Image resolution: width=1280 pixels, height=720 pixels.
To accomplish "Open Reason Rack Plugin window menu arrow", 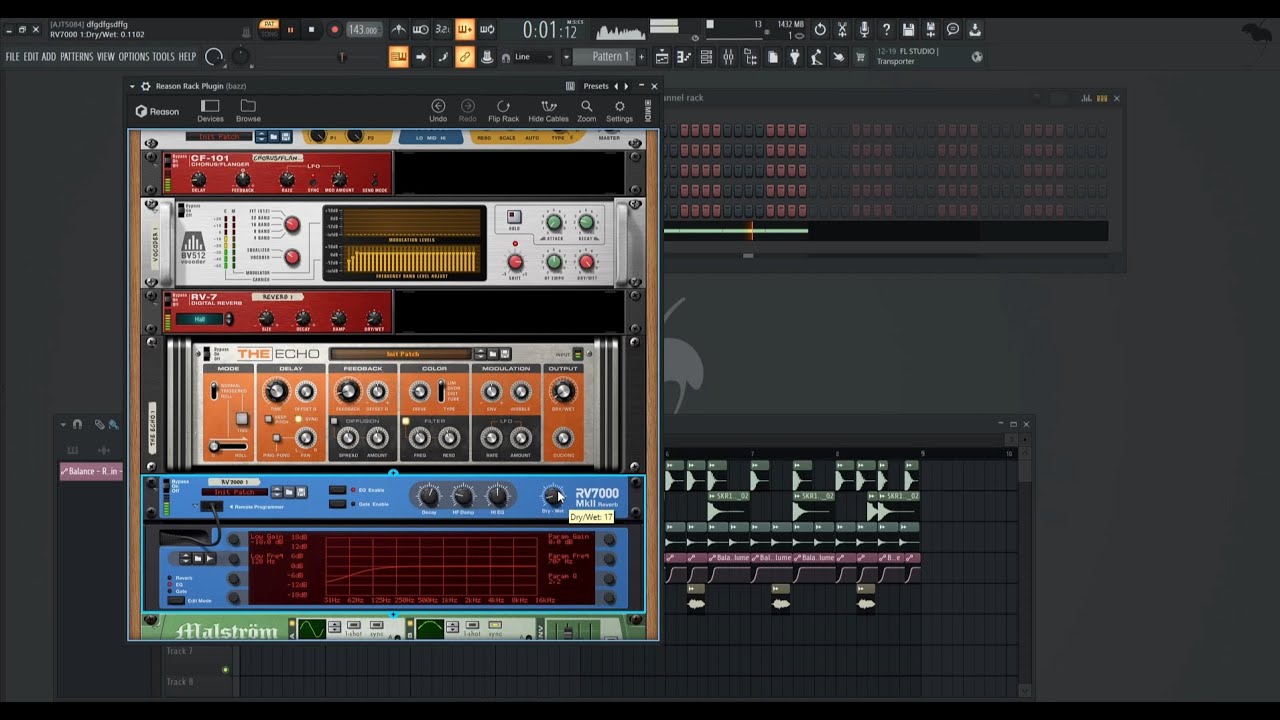I will click(132, 86).
